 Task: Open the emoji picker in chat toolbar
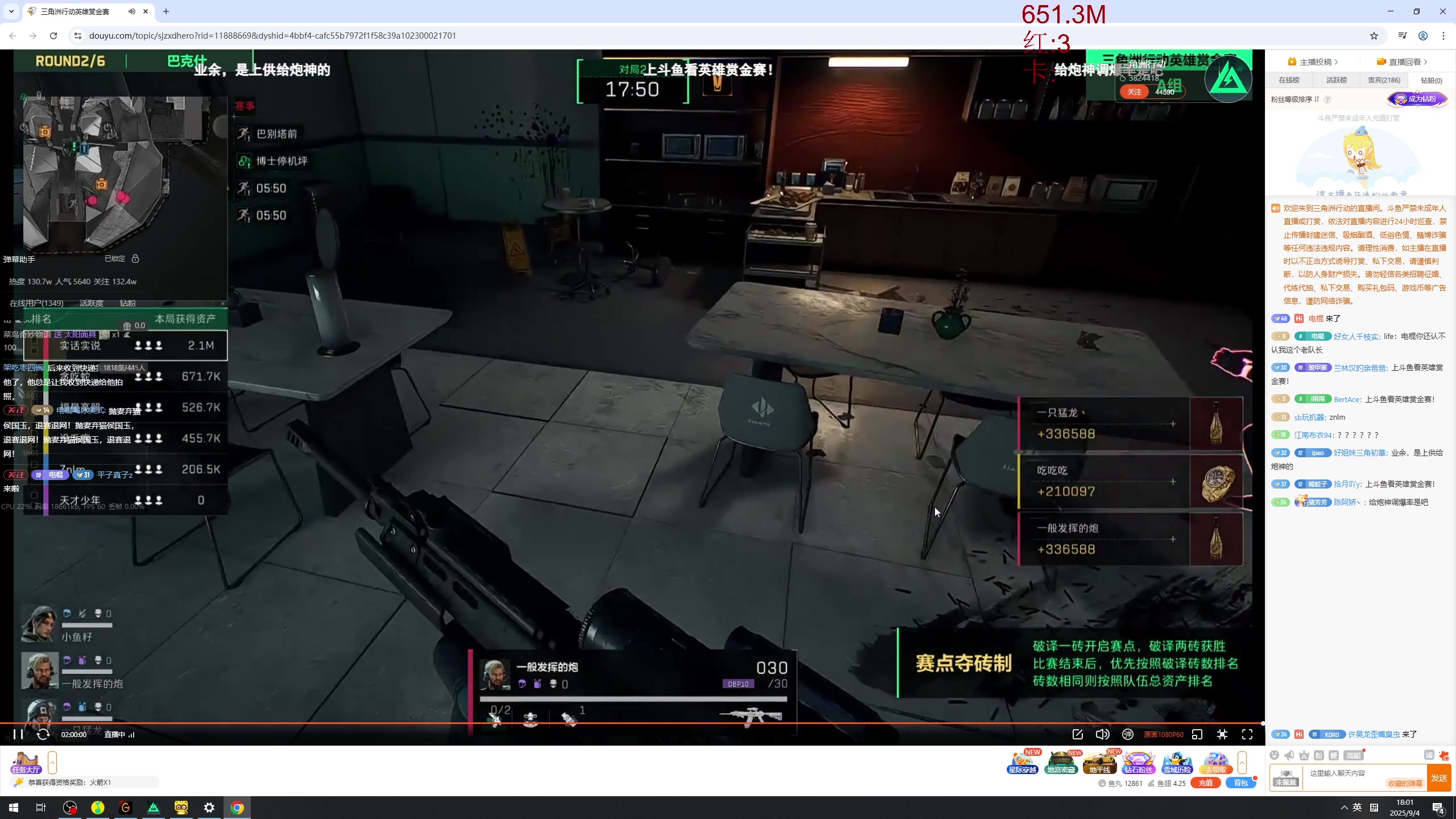tap(1275, 755)
